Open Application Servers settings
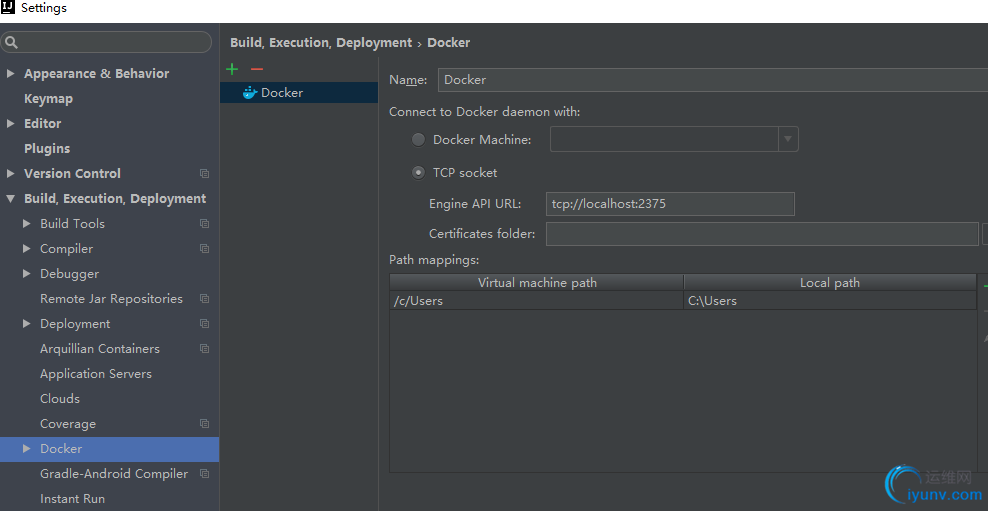The height and width of the screenshot is (511, 988). (96, 374)
